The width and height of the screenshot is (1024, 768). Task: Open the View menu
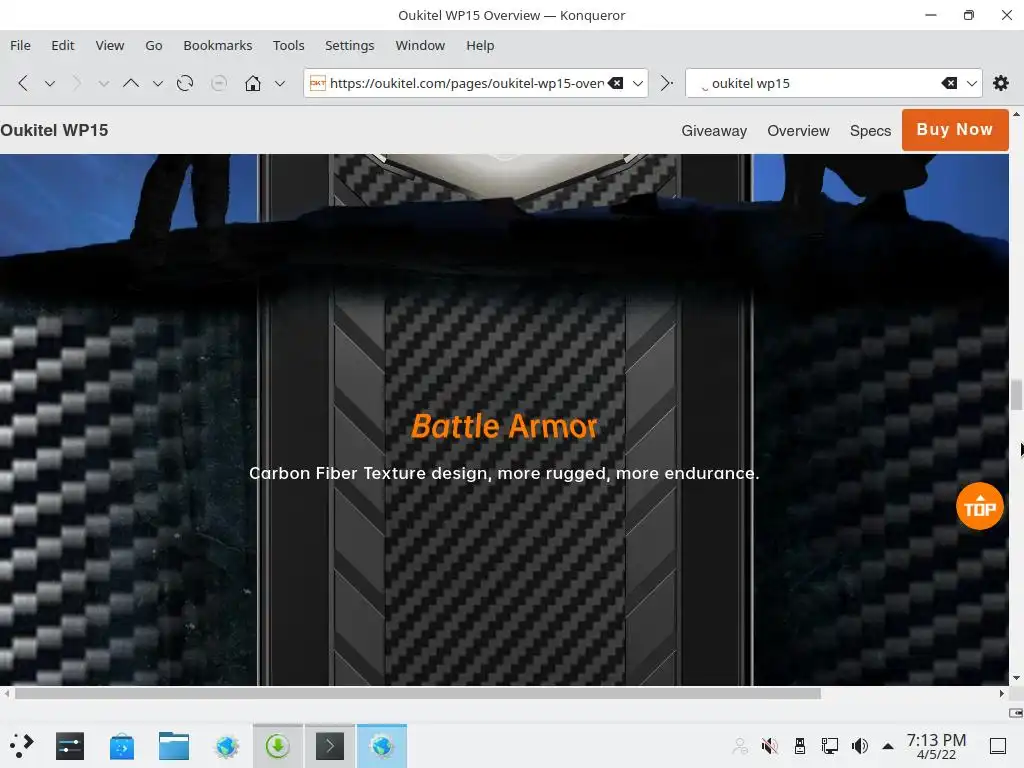click(x=110, y=45)
